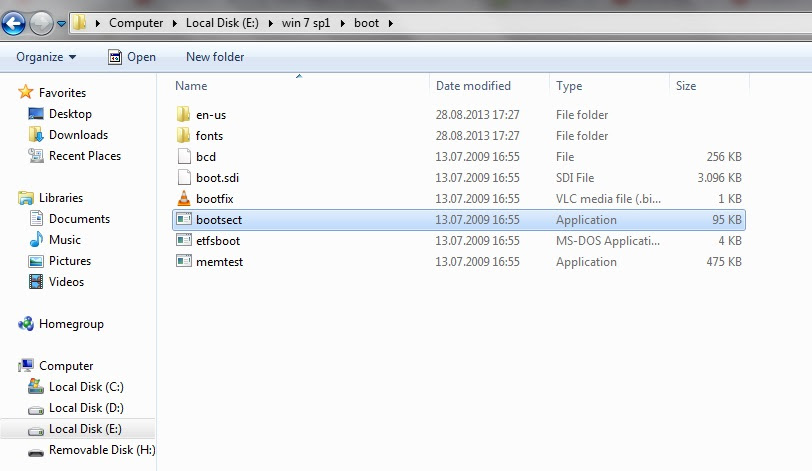The image size is (812, 471).
Task: Expand the arrow after boot breadcrumb
Action: pyautogui.click(x=390, y=23)
